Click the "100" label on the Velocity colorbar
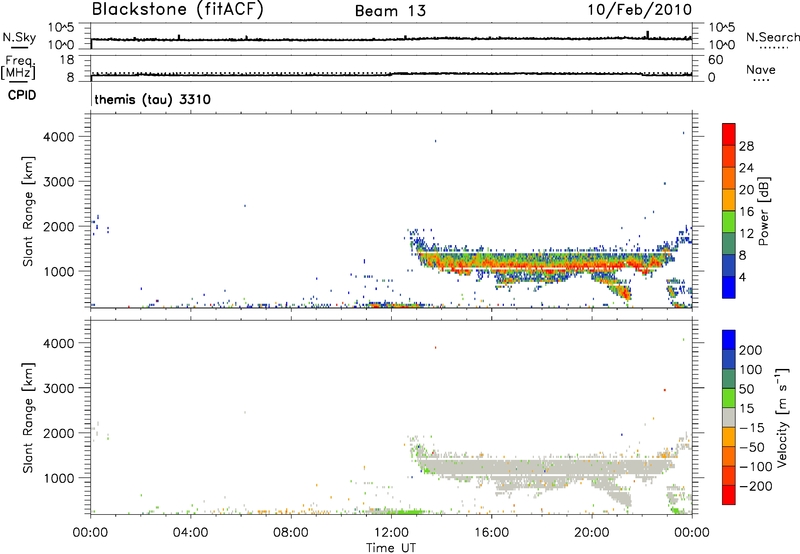The image size is (800, 554). point(751,369)
